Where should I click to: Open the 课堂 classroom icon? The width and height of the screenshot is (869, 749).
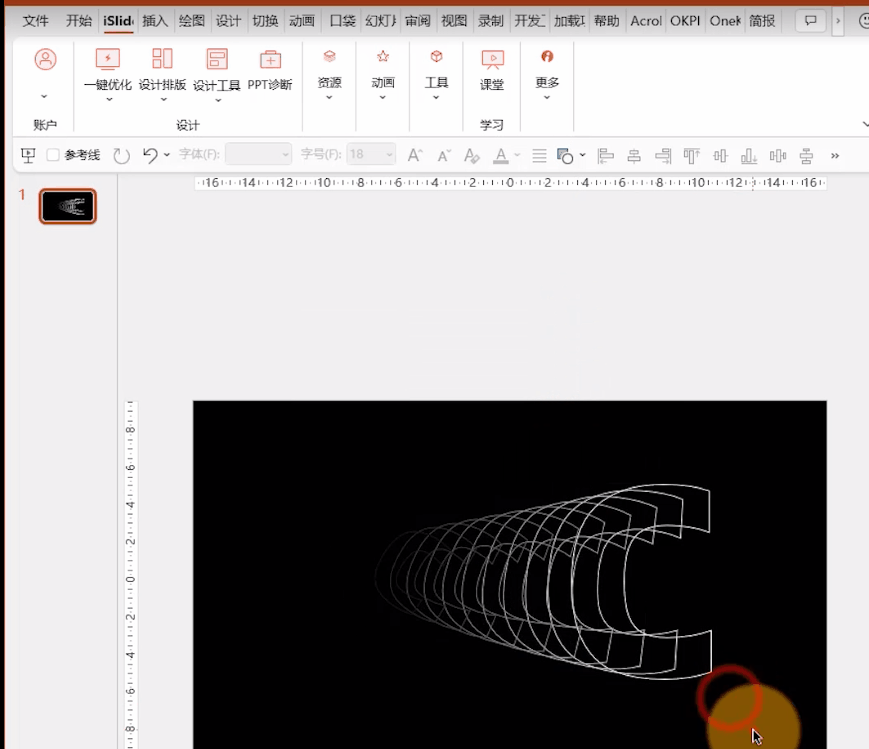tap(492, 59)
